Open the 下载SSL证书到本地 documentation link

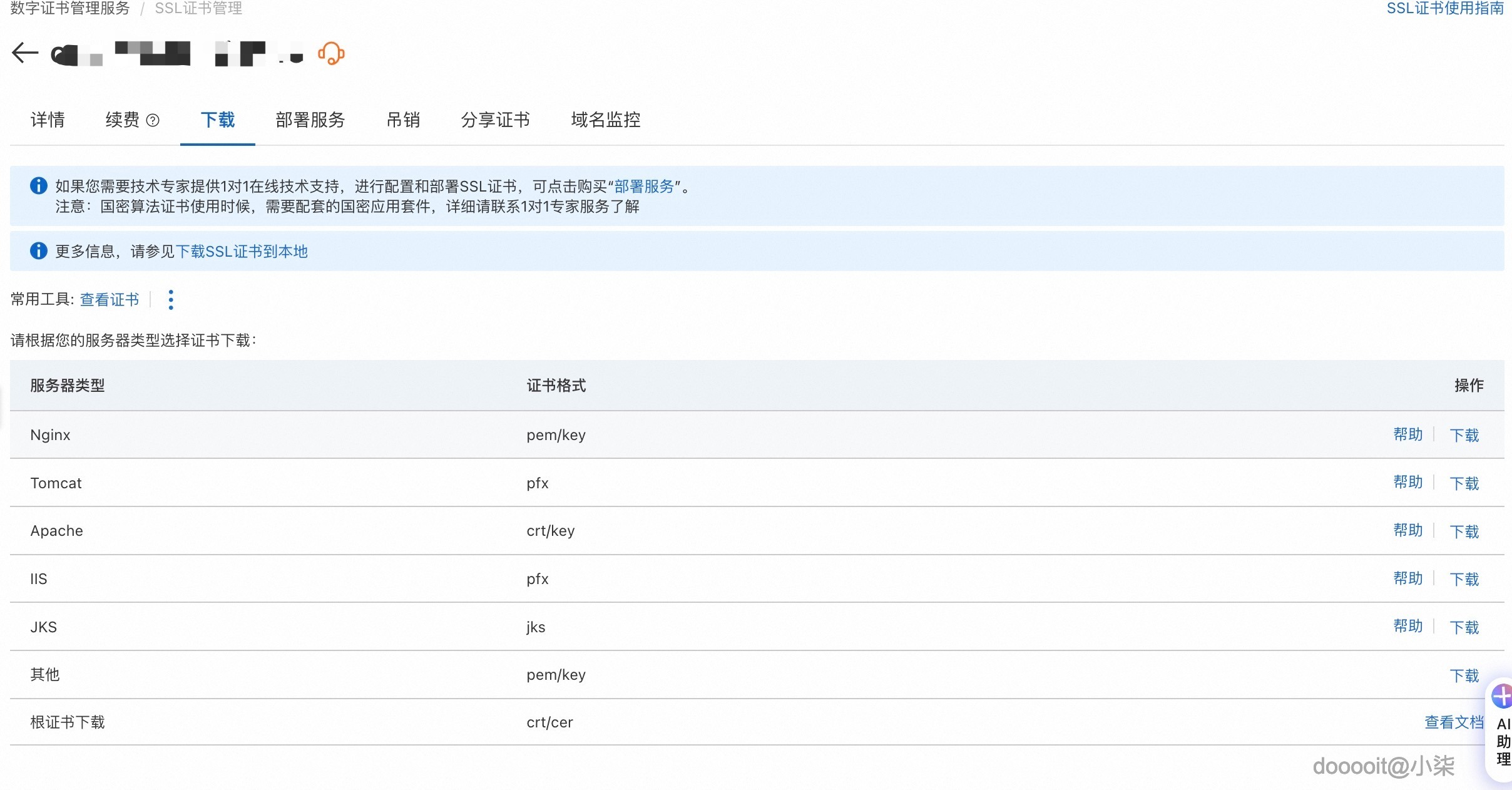pos(242,251)
